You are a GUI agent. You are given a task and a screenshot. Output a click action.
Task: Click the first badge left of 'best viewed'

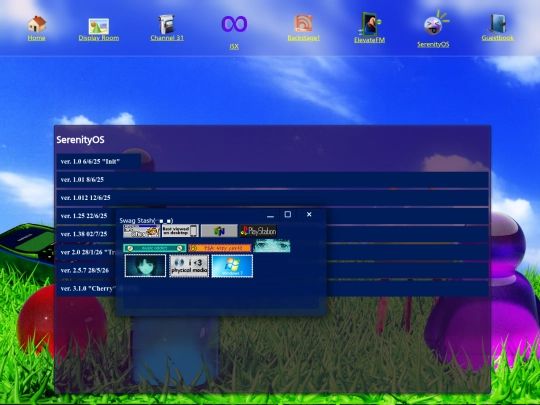click(142, 231)
